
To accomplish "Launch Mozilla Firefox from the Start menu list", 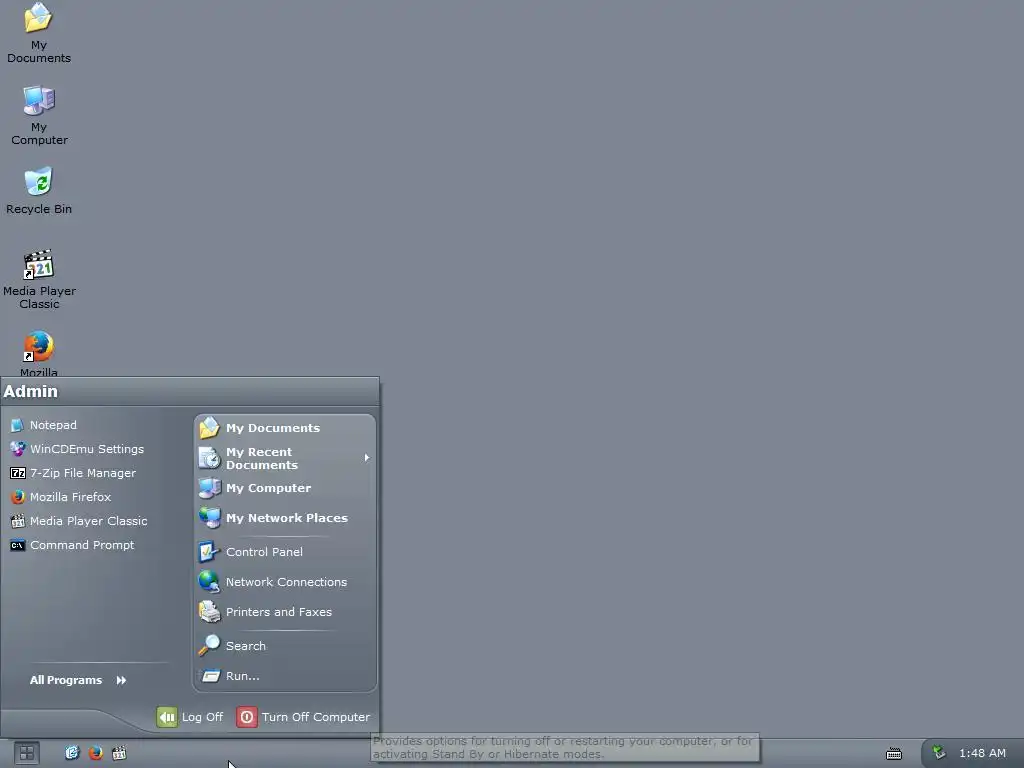I will 61,497.
